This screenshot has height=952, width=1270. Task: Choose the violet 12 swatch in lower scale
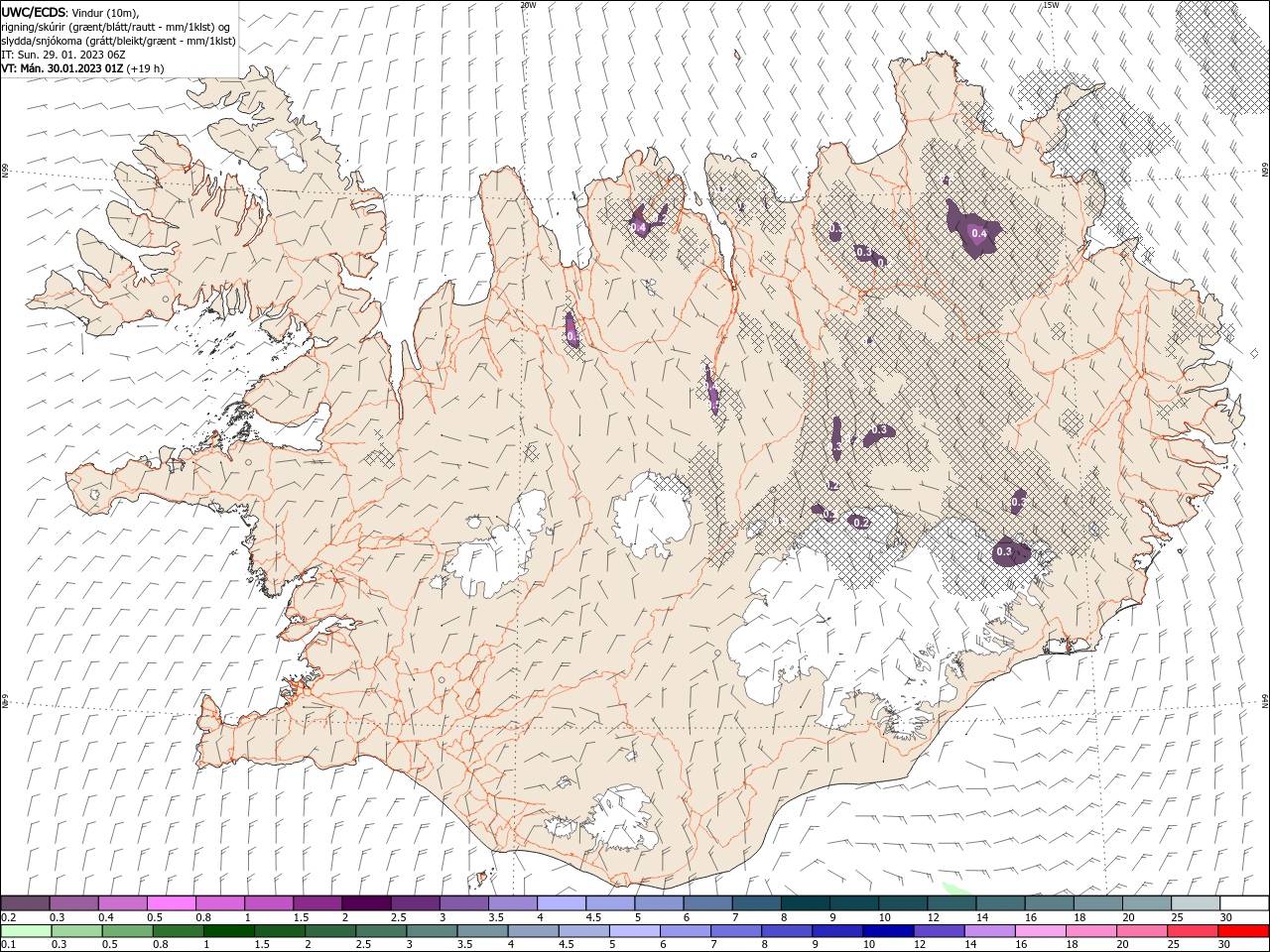[x=939, y=931]
